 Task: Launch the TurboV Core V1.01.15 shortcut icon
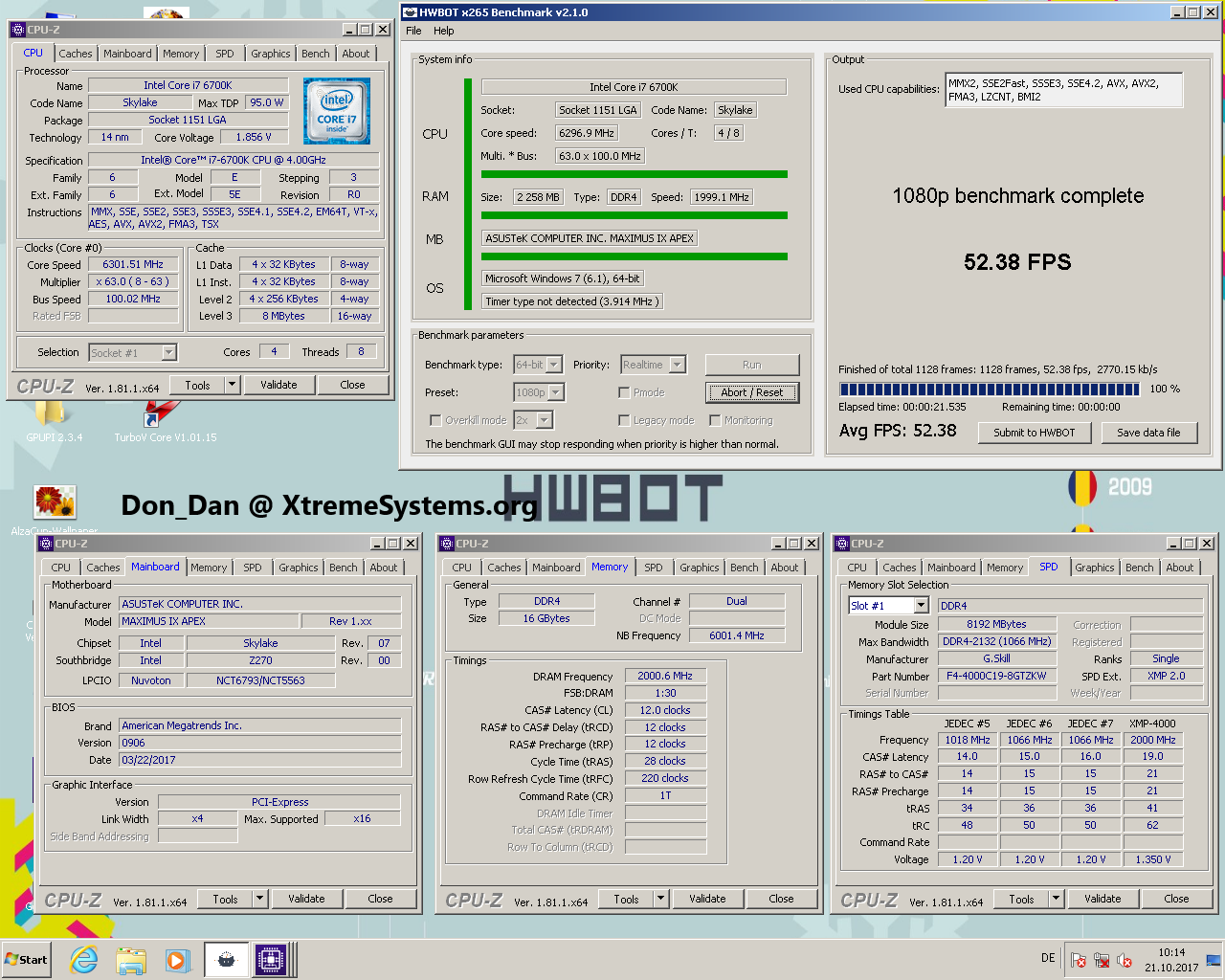pyautogui.click(x=161, y=413)
